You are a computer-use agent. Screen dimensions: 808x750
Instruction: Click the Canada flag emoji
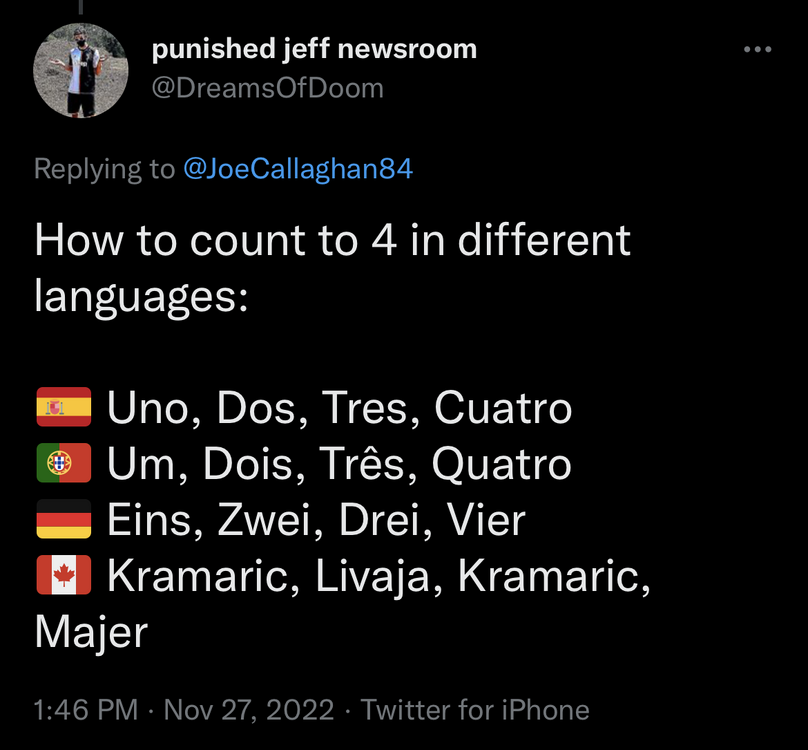tap(63, 576)
